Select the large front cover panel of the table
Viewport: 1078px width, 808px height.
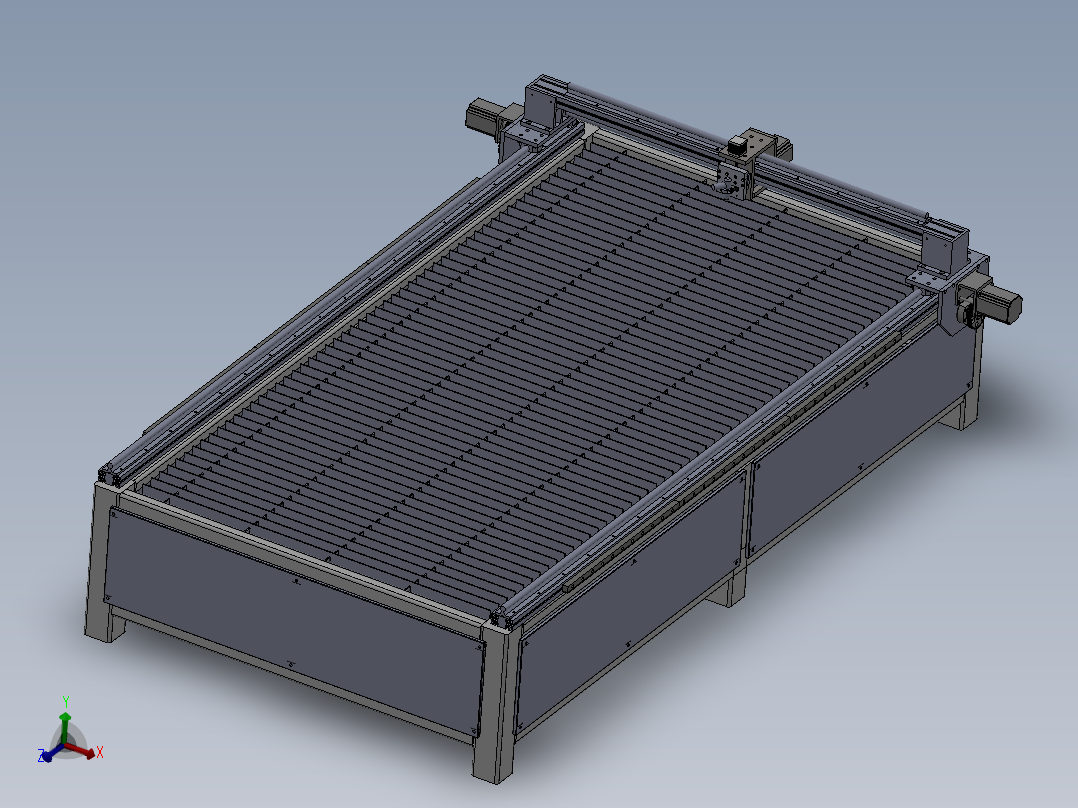pyautogui.click(x=296, y=624)
